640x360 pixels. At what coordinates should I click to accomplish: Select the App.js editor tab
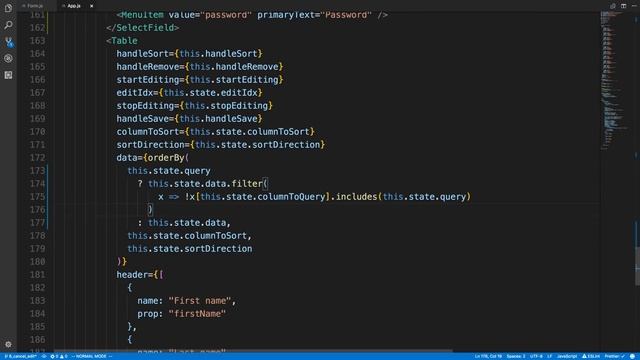(x=74, y=6)
